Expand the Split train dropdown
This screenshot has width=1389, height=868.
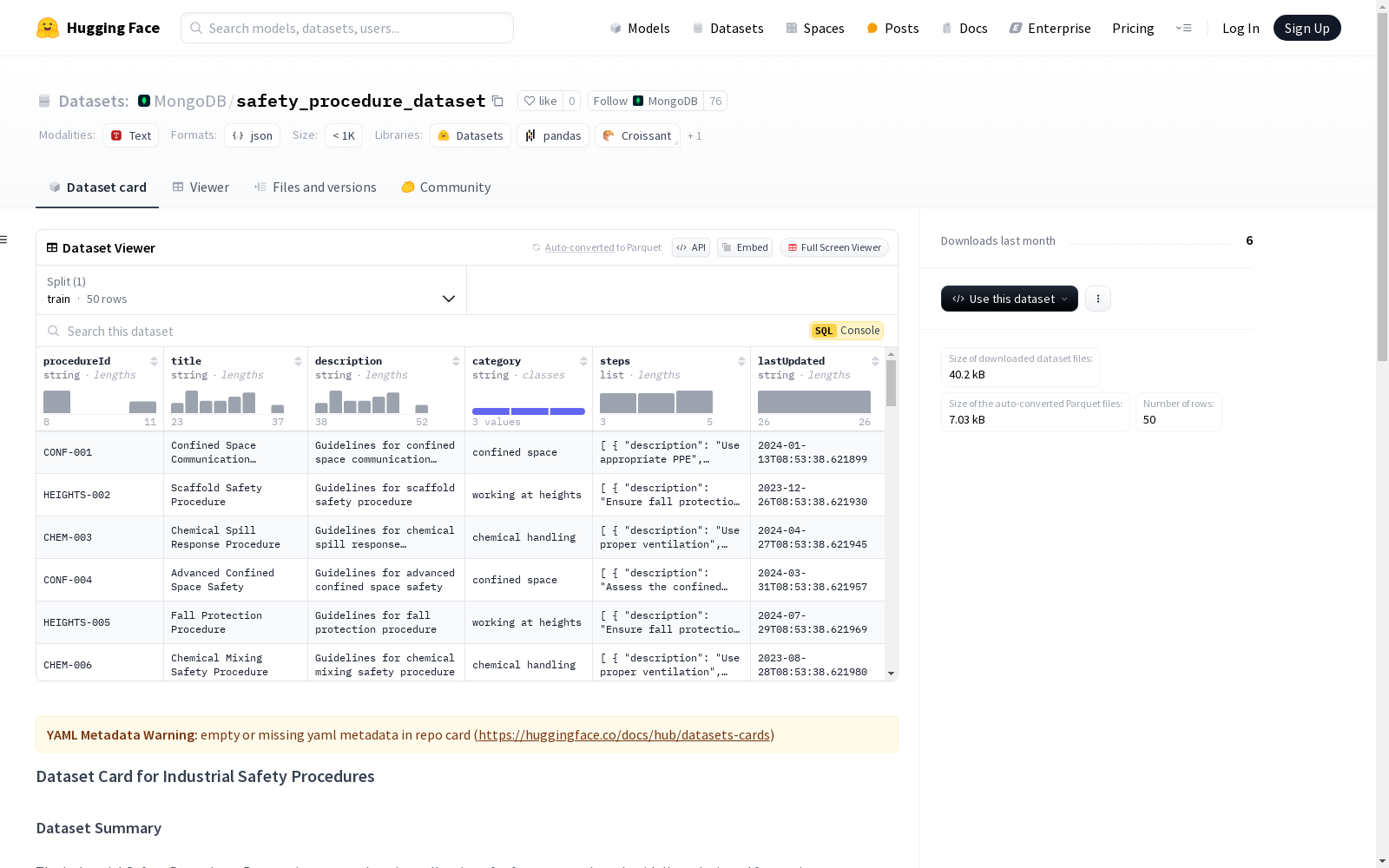(x=252, y=290)
